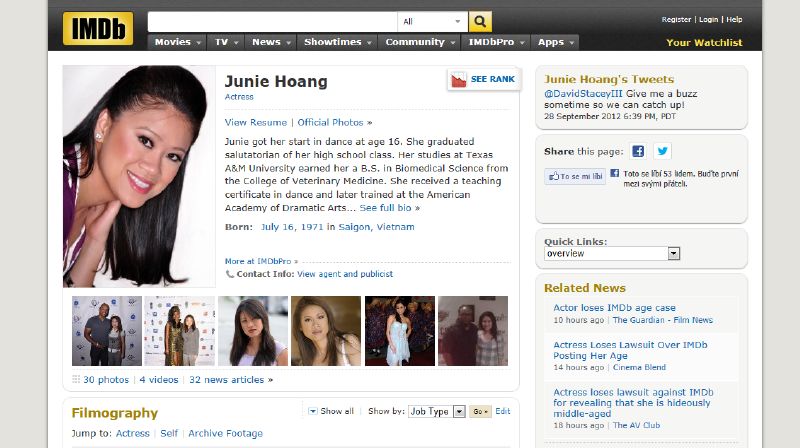The width and height of the screenshot is (800, 448).
Task: Open 'View agent and publicist' link
Action: [x=345, y=274]
